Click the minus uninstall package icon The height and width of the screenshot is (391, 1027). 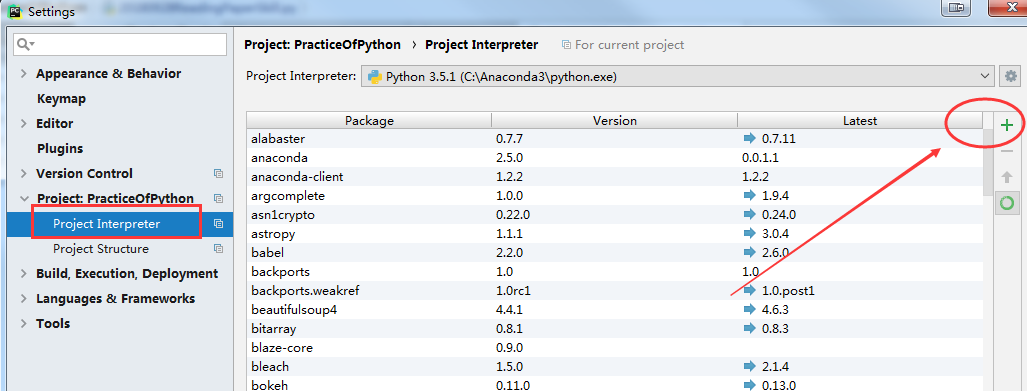pos(1007,151)
